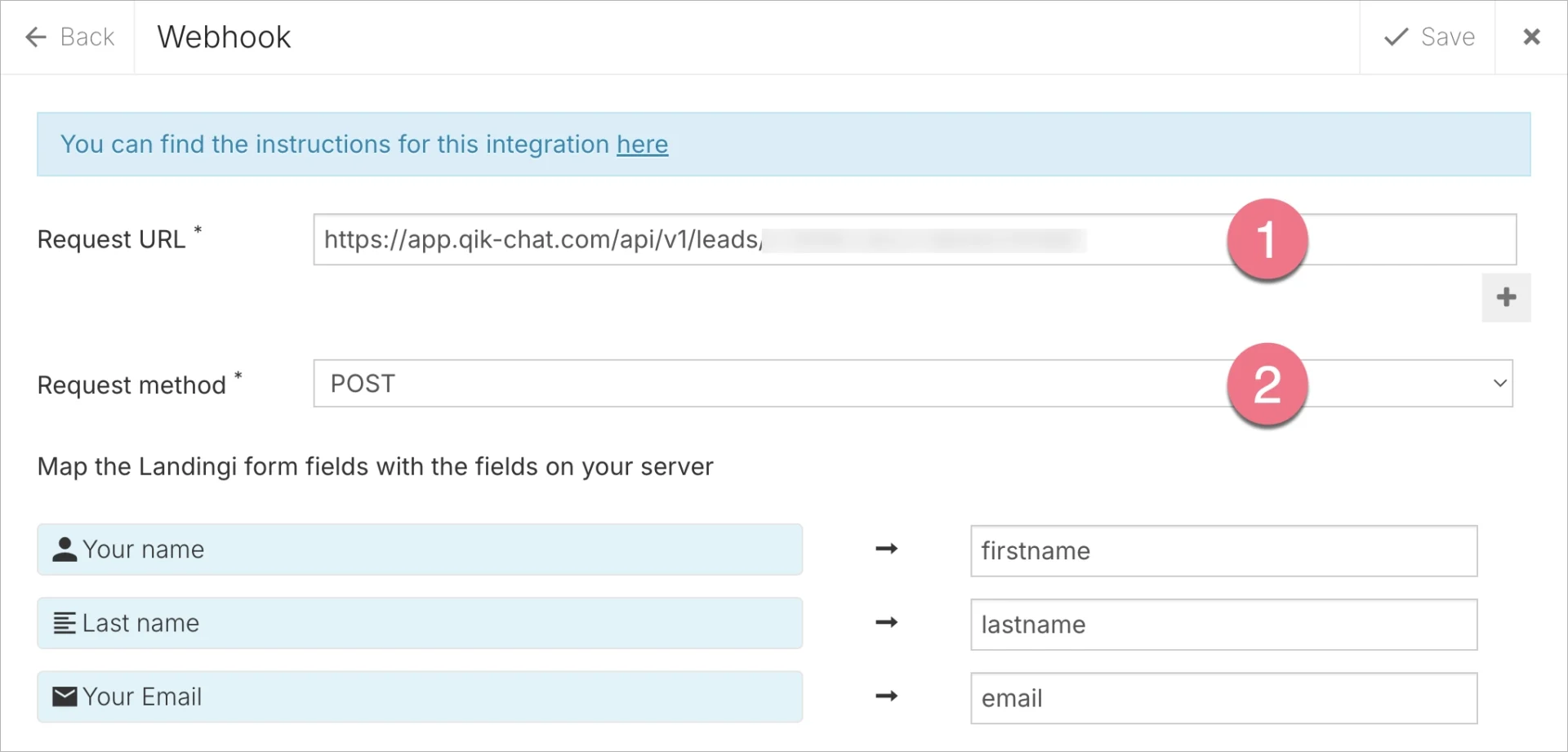Click the person icon in Your name field
Viewport: 1568px width, 752px height.
click(64, 549)
